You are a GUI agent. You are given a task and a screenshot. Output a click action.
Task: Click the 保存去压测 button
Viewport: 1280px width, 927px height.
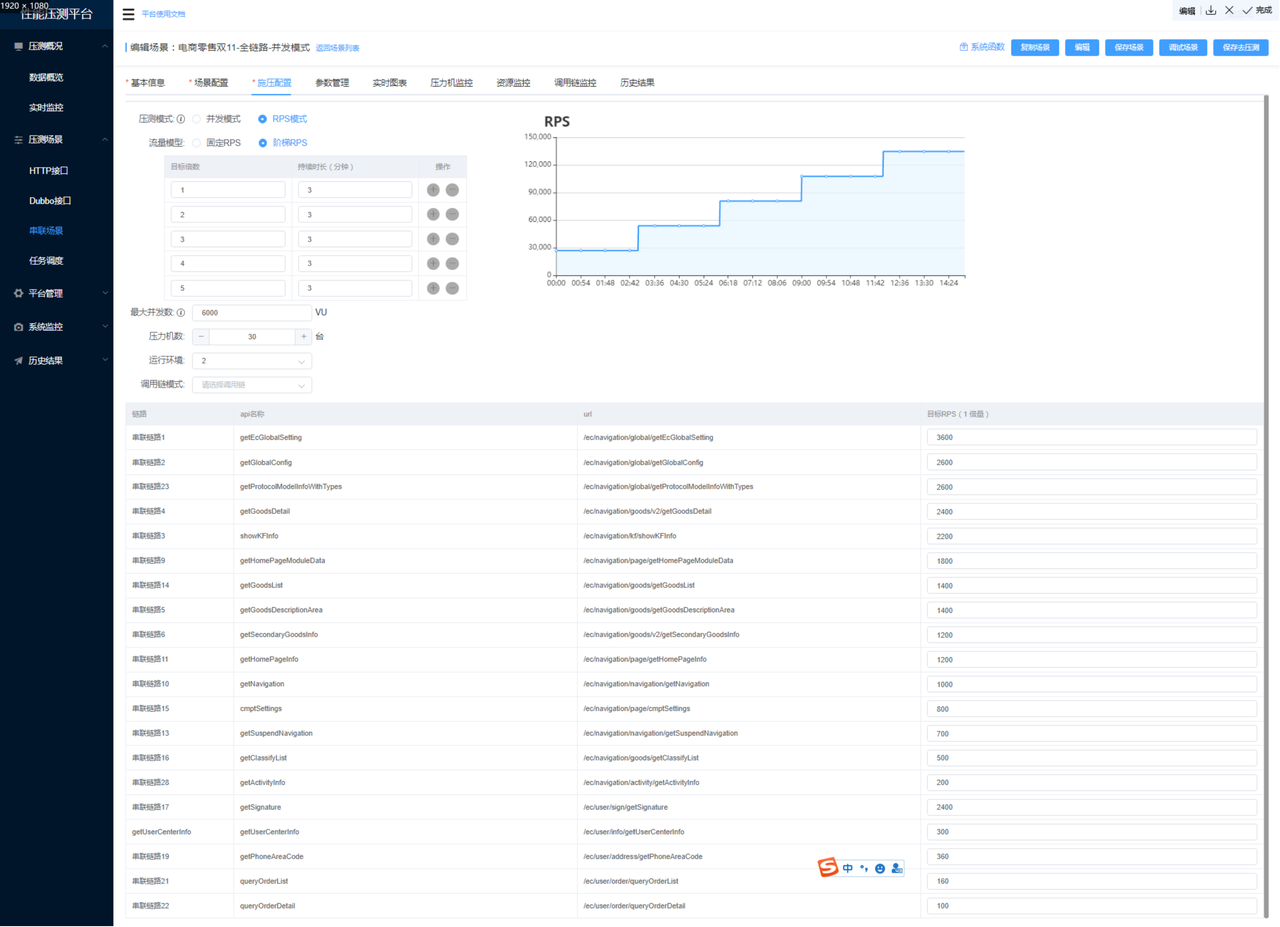pos(1241,47)
